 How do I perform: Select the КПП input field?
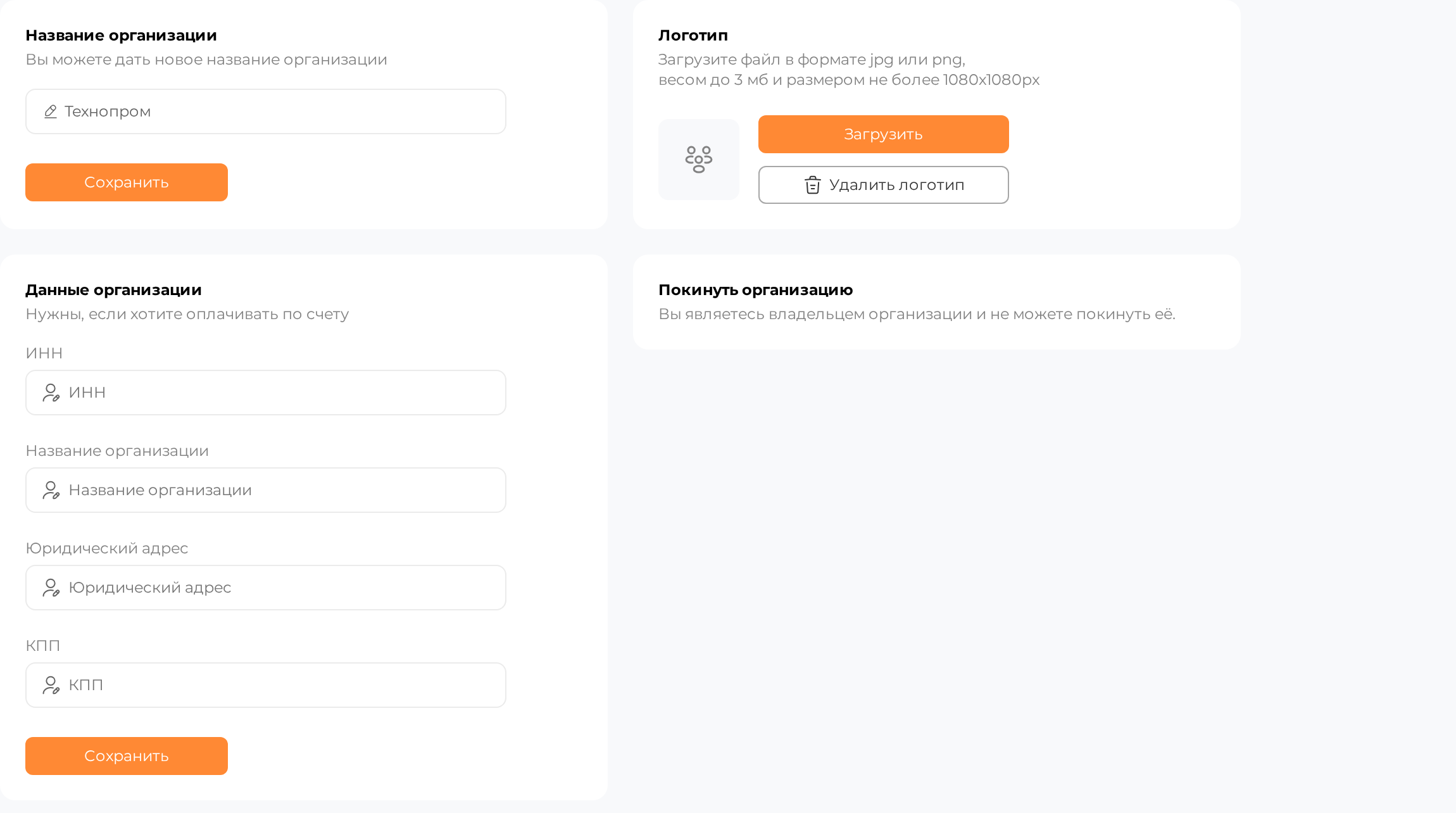coord(266,685)
